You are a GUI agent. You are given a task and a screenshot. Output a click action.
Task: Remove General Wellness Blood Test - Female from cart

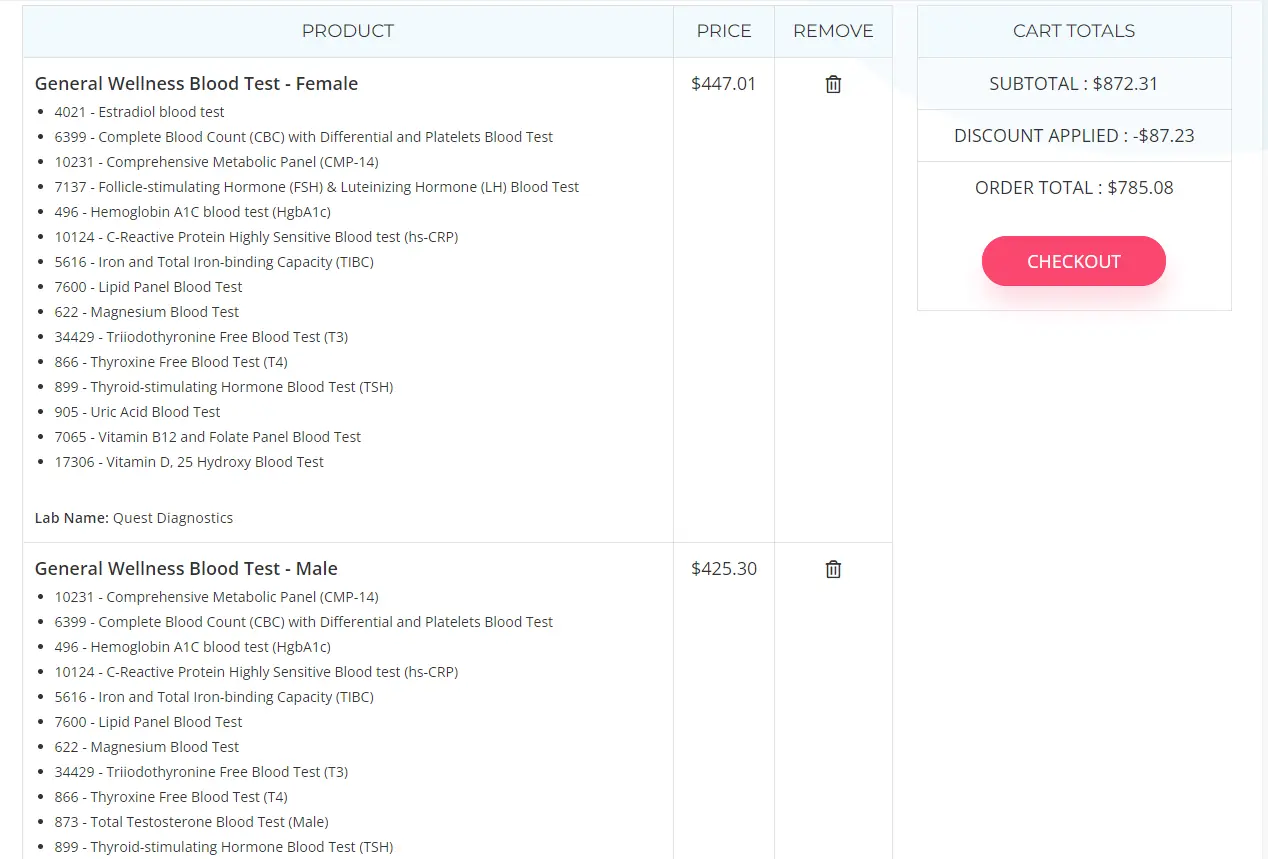(833, 84)
